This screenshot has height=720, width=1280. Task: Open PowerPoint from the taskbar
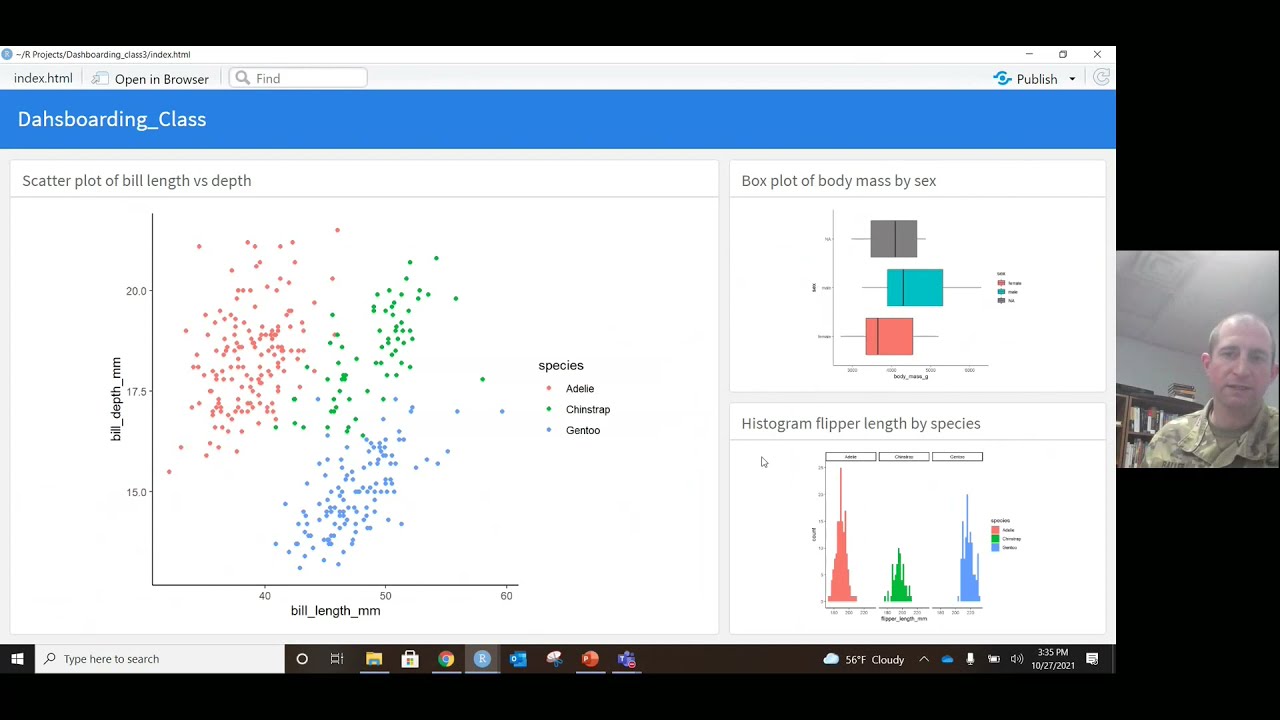590,659
